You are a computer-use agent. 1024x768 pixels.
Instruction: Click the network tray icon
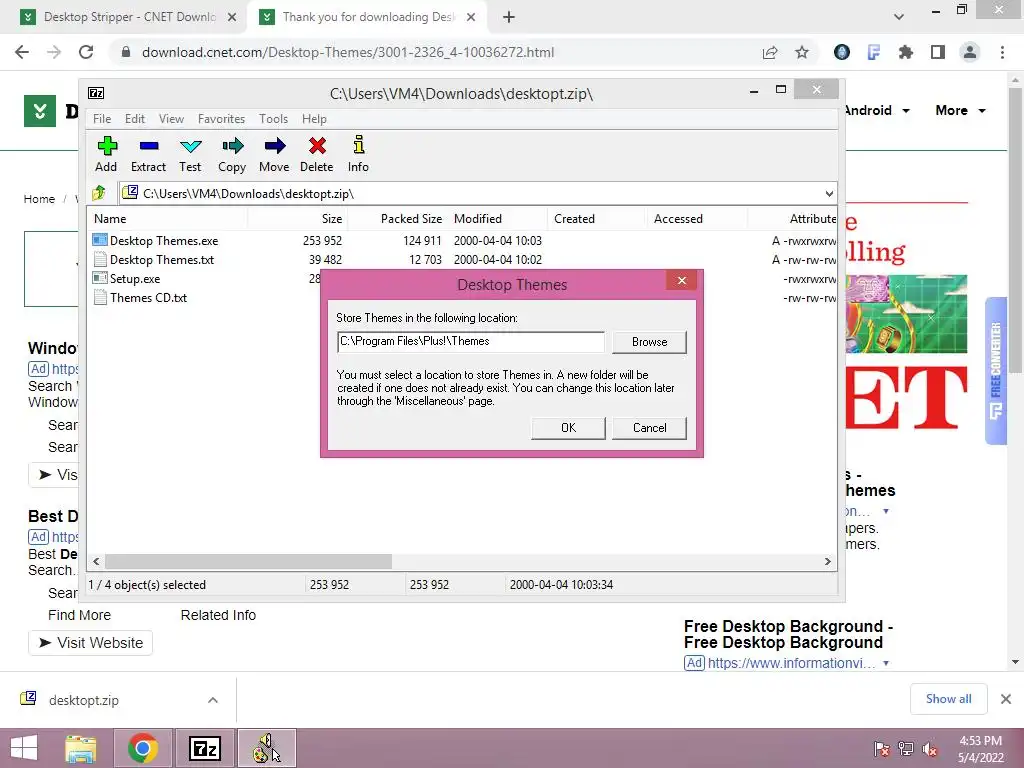[906, 749]
